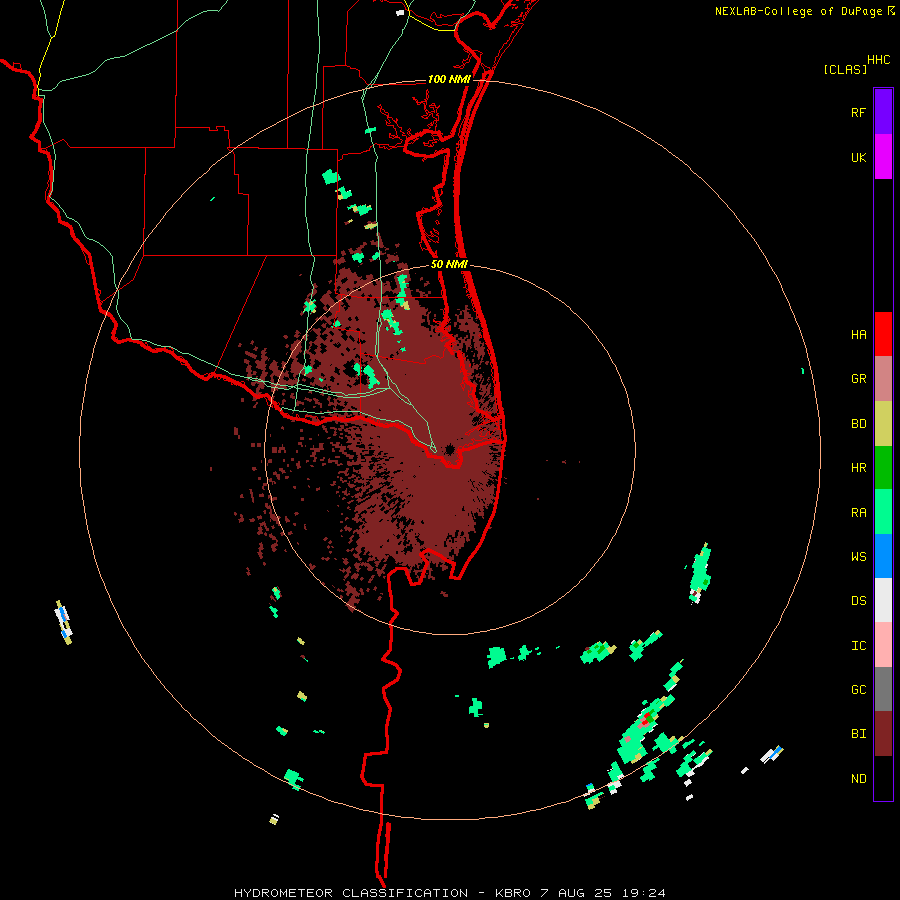Click the "ND" legend label
The image size is (900, 900).
tap(858, 779)
